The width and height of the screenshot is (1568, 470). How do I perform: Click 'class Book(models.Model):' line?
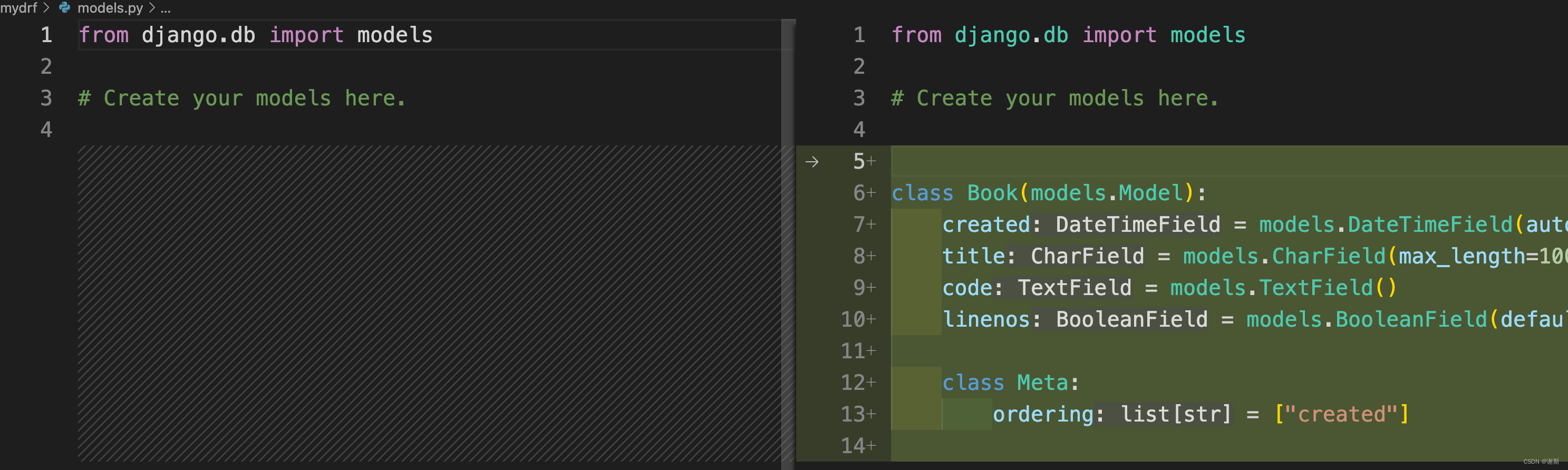point(1049,193)
